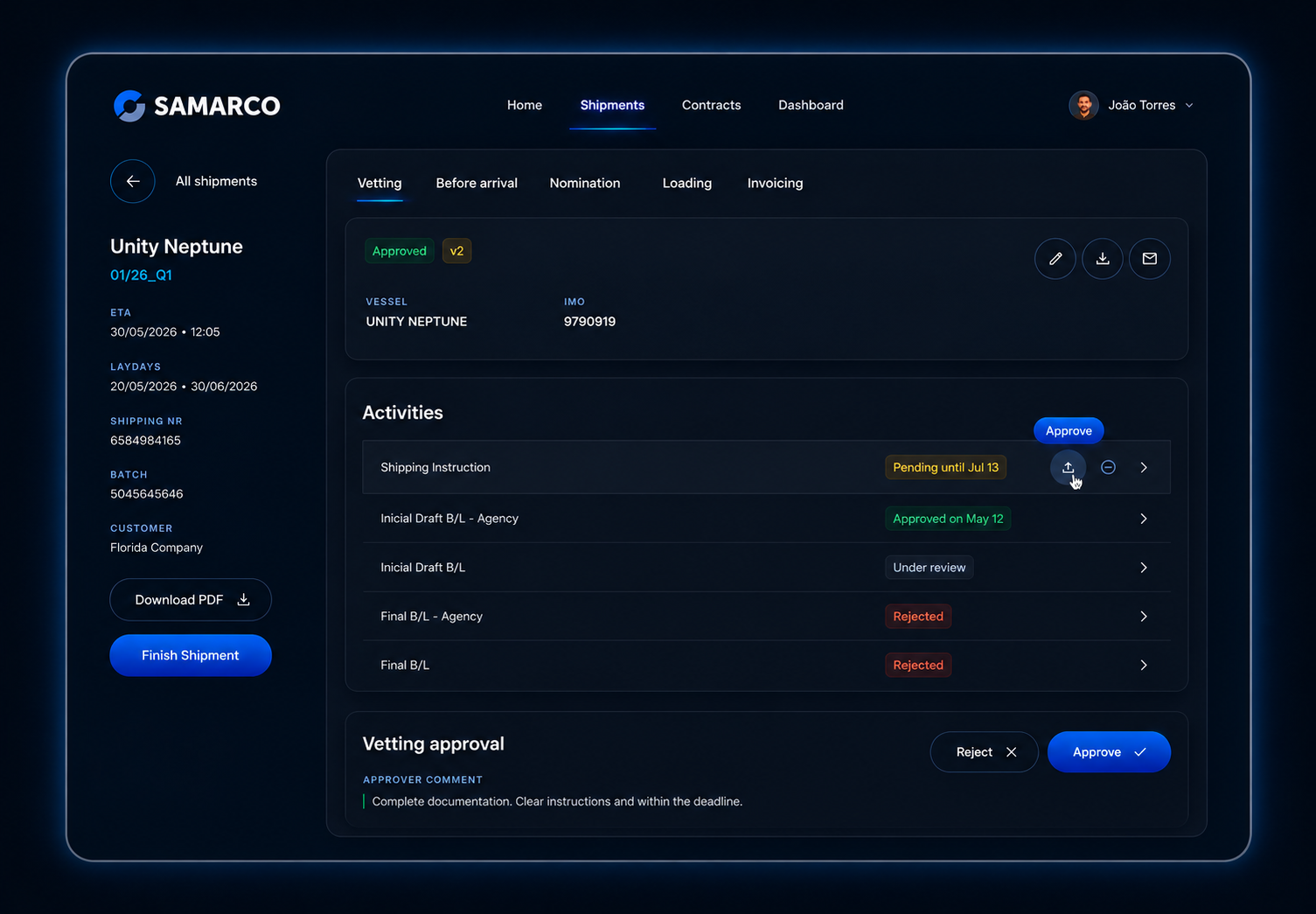Click the Pending until Jul 13 badge
Viewport: 1316px width, 914px height.
coord(945,467)
